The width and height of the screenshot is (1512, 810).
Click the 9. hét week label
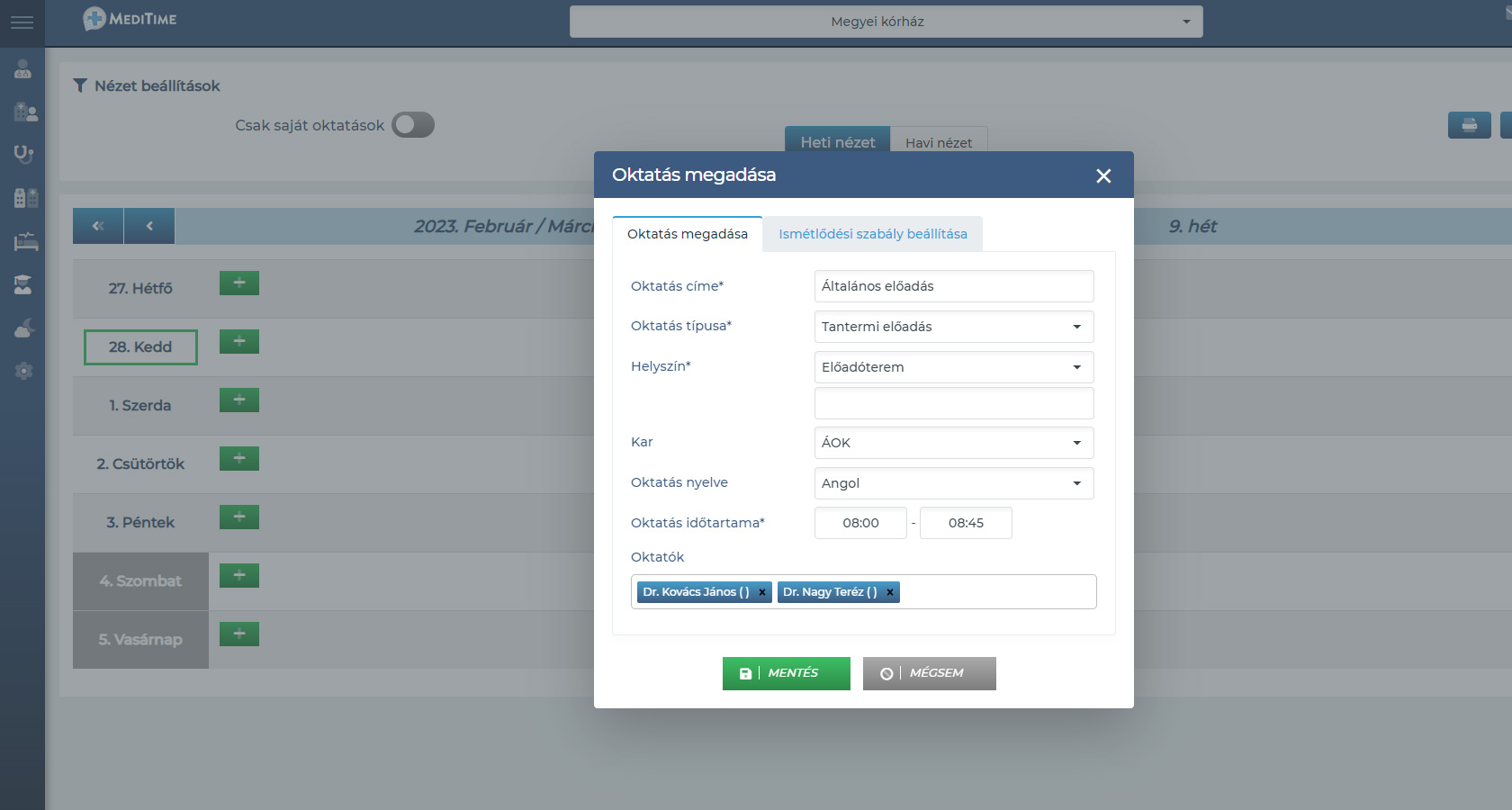[1192, 226]
